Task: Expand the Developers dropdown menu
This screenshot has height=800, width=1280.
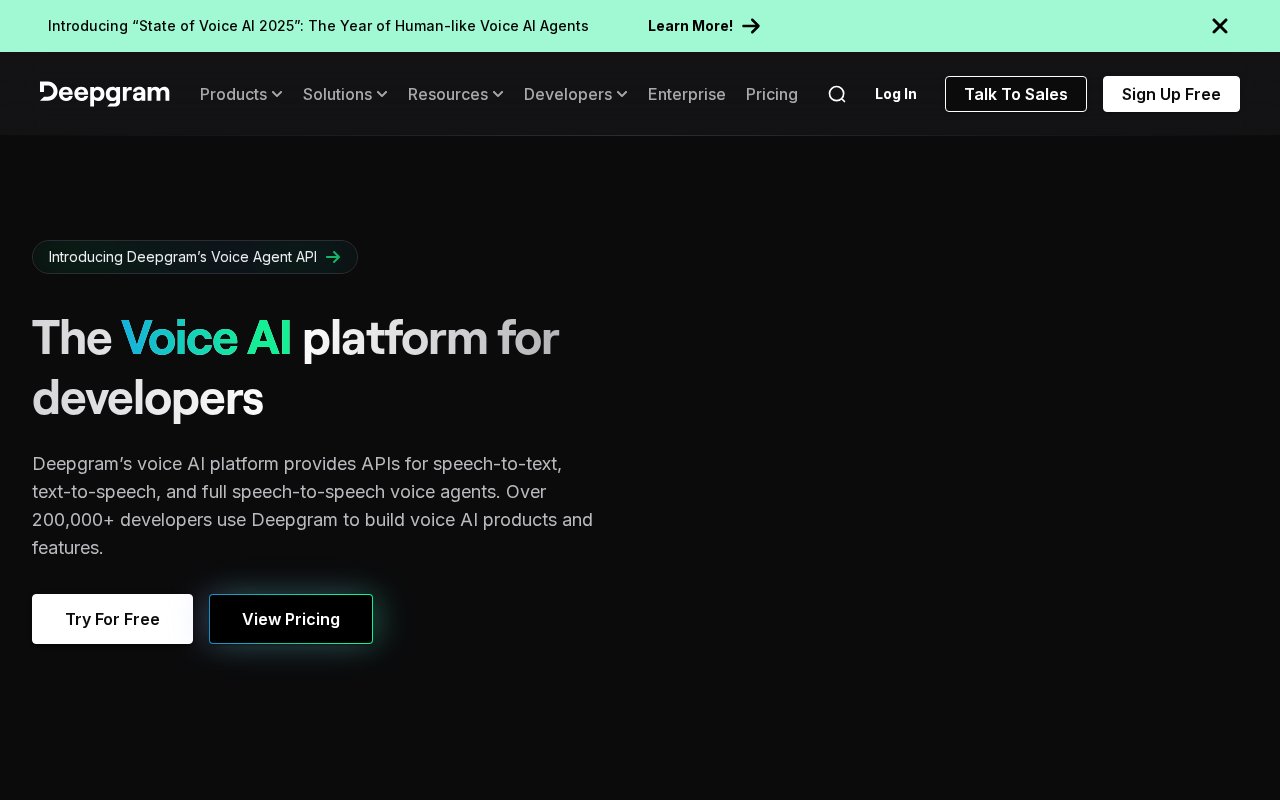Action: coord(576,94)
